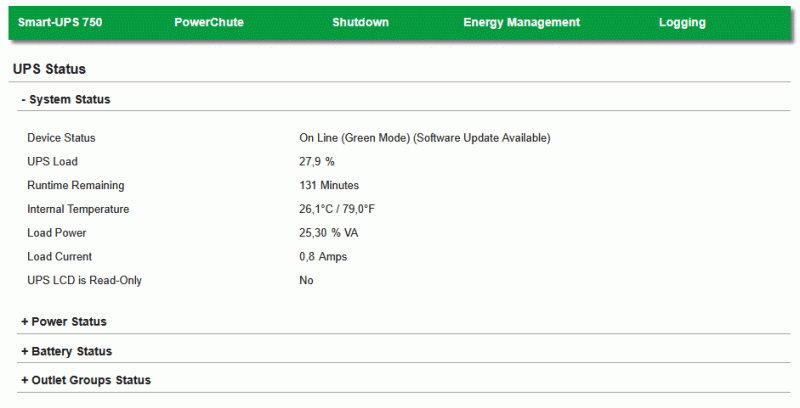Select the Runtime Remaining label
The width and height of the screenshot is (800, 408).
pos(76,186)
